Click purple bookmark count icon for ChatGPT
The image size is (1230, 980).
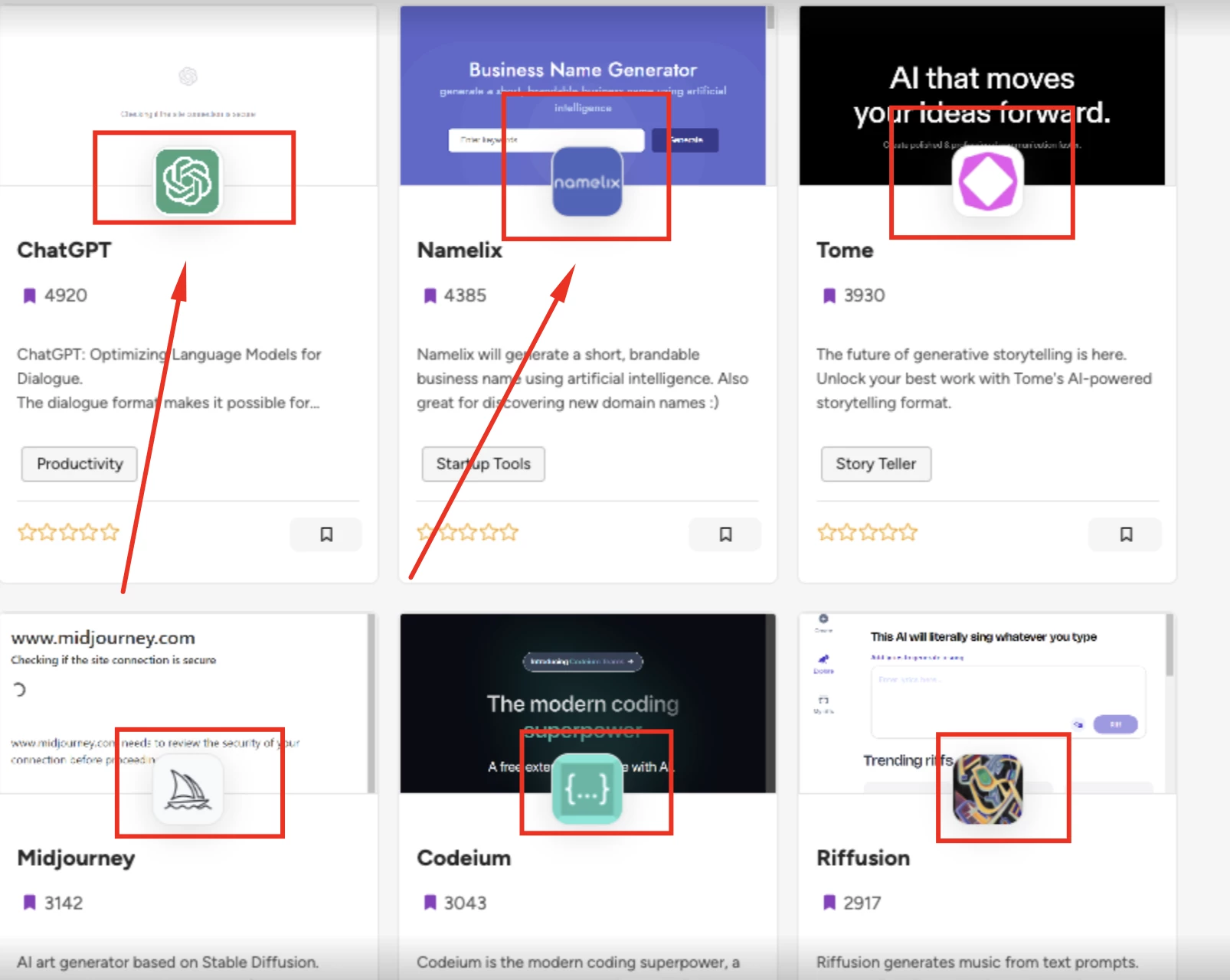point(29,296)
